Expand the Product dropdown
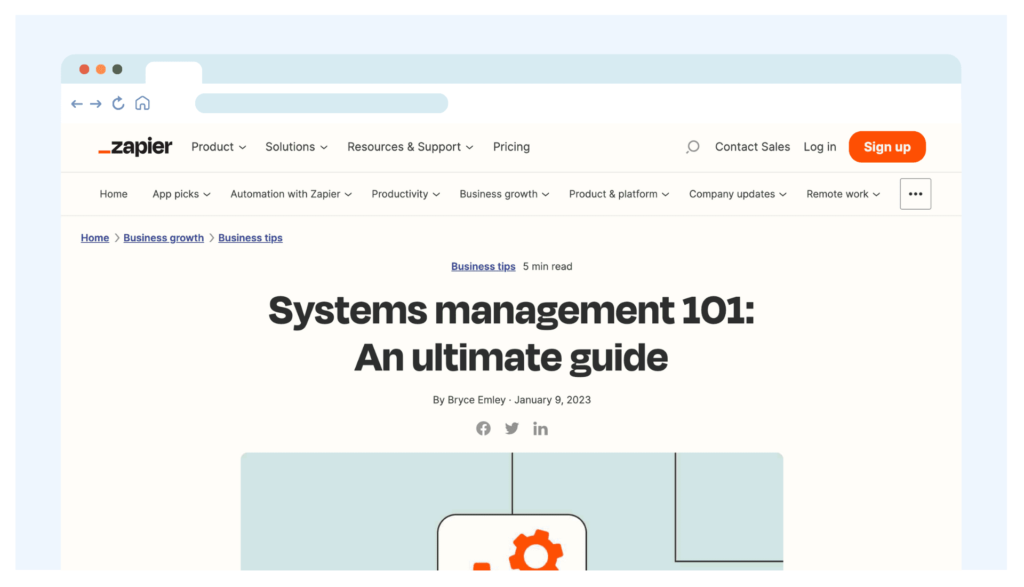This screenshot has height=587, width=1024. [x=219, y=147]
